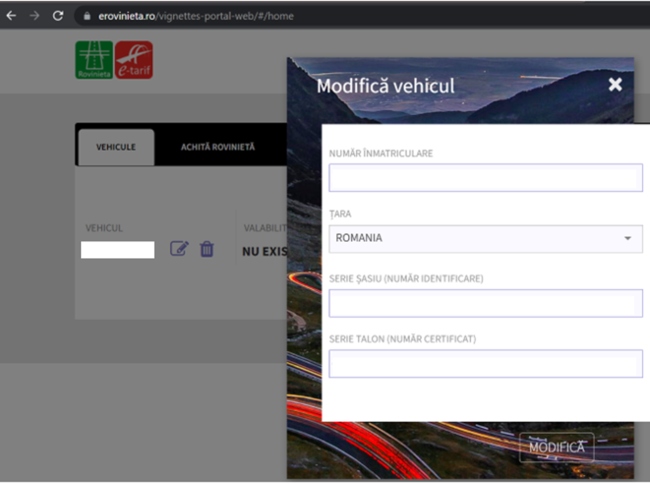Open the Achită Rovinietă tab
The width and height of the screenshot is (650, 486).
tap(217, 147)
